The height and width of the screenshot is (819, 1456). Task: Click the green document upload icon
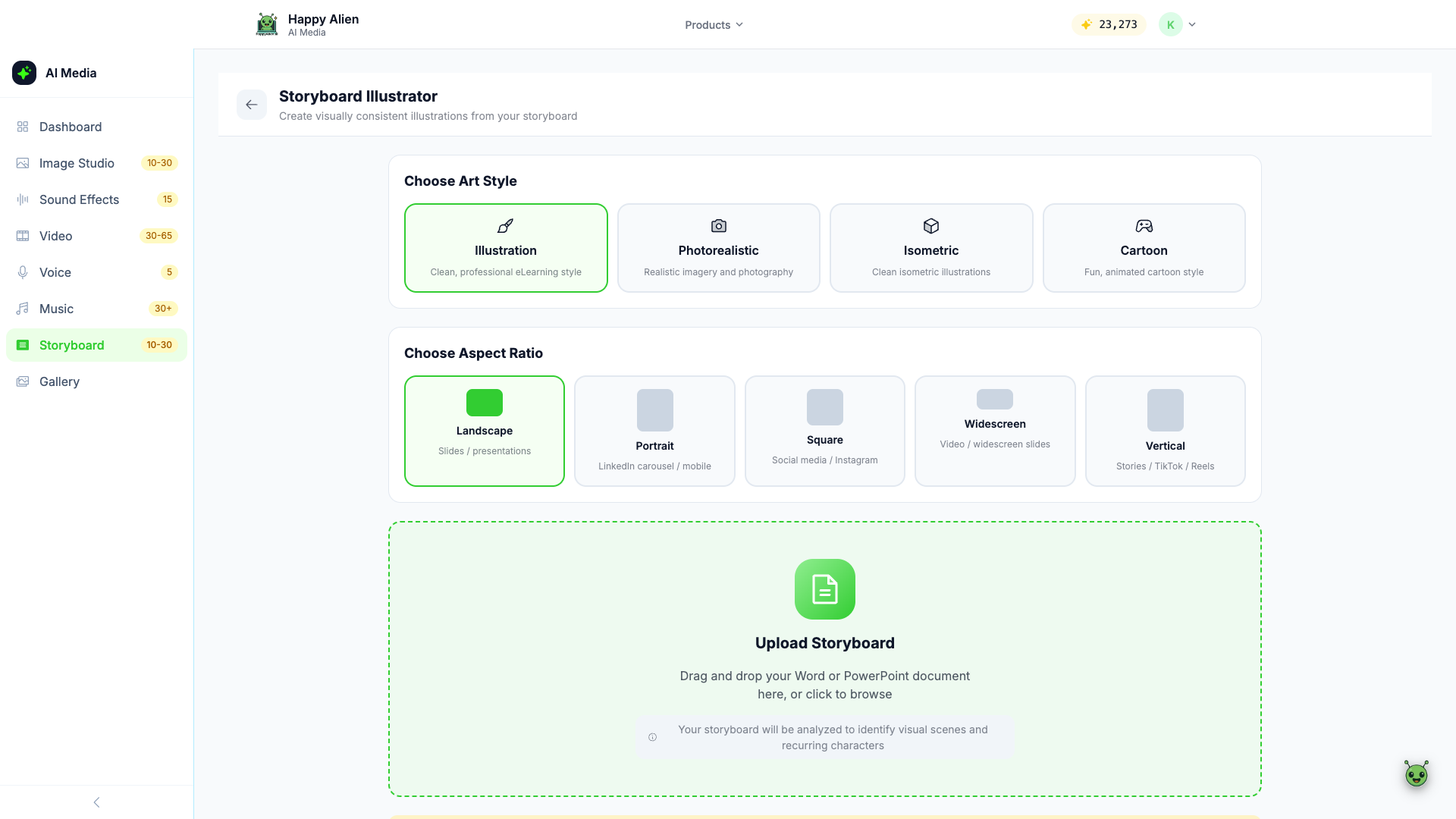click(x=824, y=589)
